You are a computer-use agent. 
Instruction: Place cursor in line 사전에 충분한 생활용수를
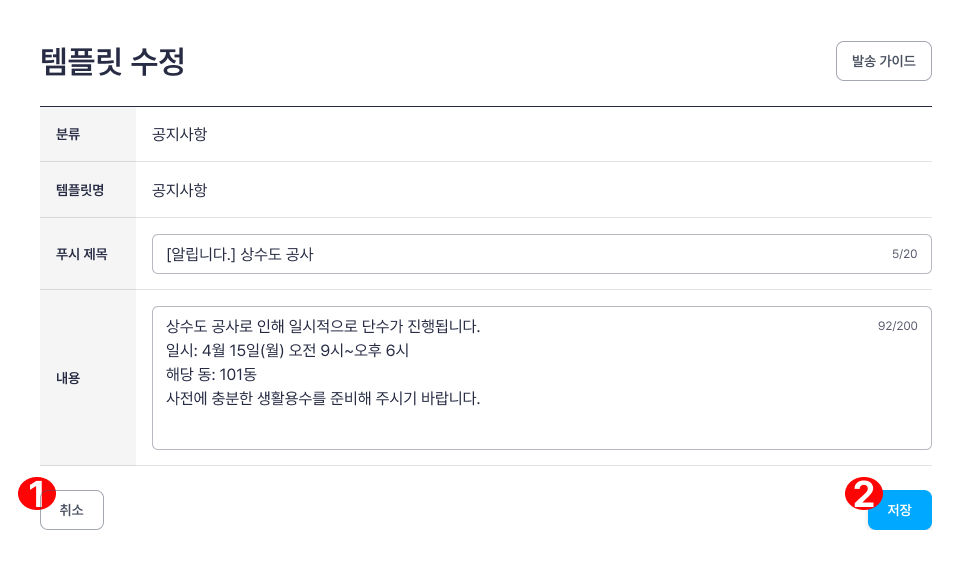click(323, 398)
